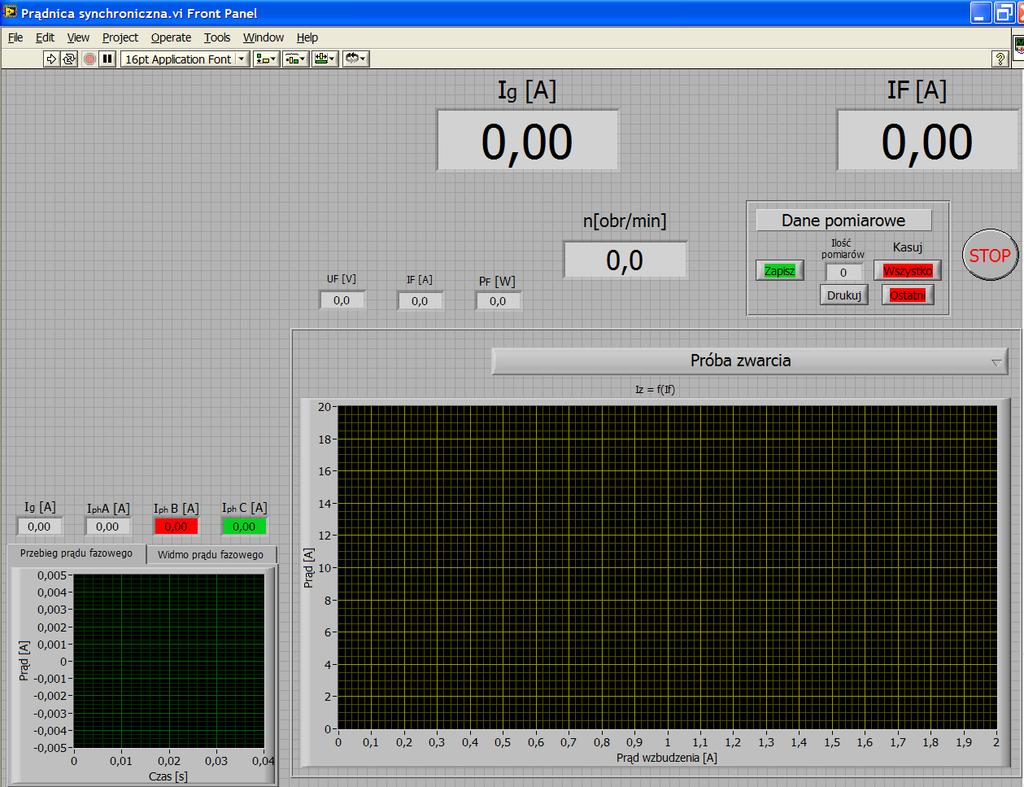Viewport: 1024px width, 787px height.
Task: Click the red Ostatni delete button
Action: point(908,295)
